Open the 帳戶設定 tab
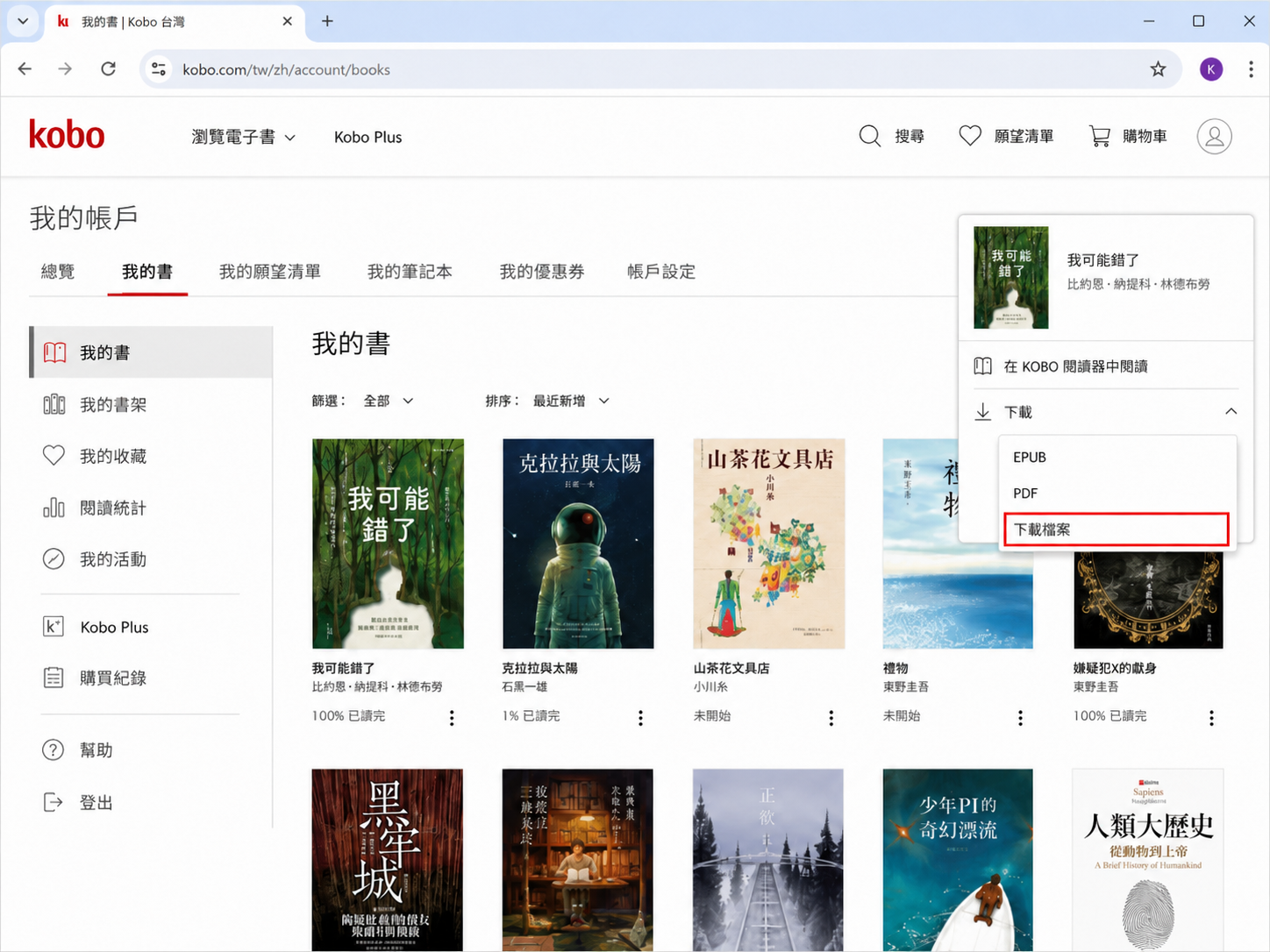The width and height of the screenshot is (1270, 952). click(x=661, y=272)
